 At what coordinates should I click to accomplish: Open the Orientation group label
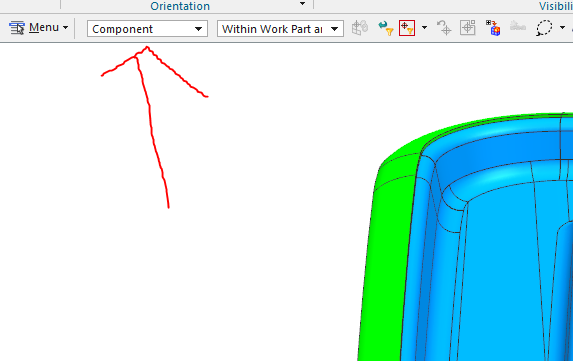pyautogui.click(x=180, y=6)
